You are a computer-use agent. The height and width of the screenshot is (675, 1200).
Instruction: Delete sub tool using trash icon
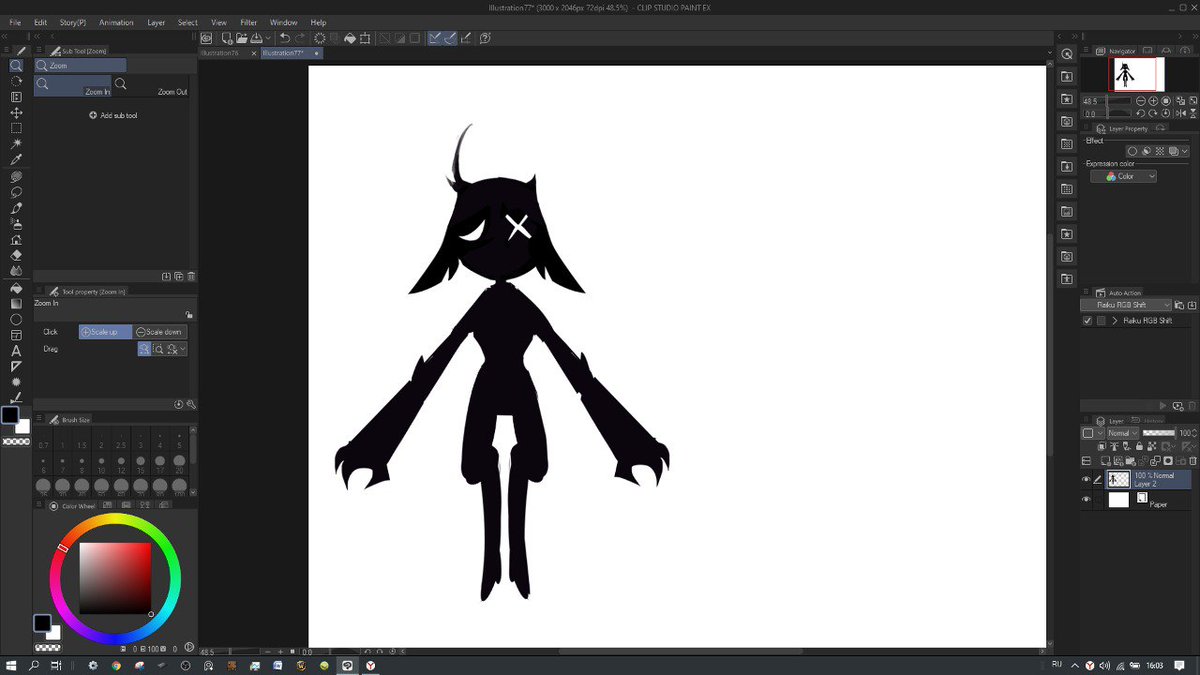(191, 276)
